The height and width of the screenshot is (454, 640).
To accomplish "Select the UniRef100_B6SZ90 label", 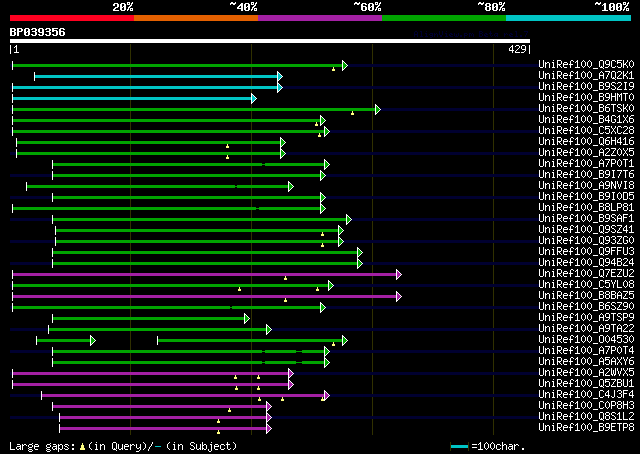I will (586, 307).
